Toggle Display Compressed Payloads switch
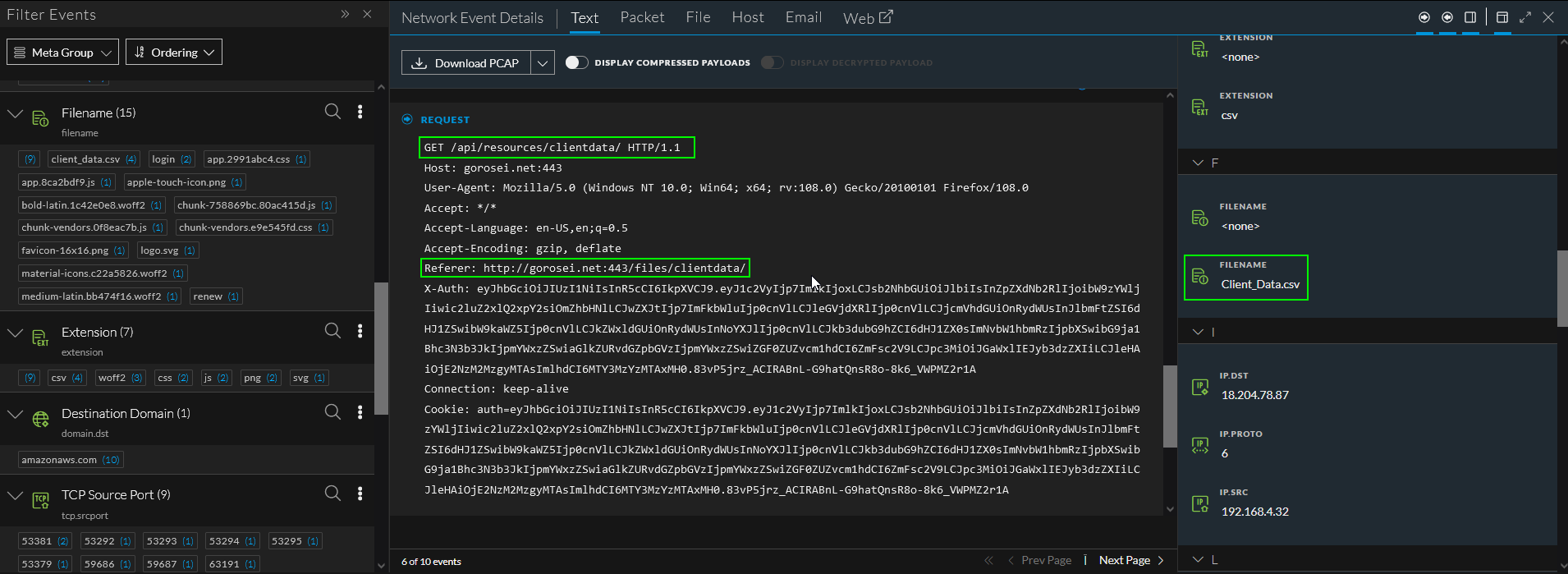This screenshot has width=1568, height=574. click(576, 62)
